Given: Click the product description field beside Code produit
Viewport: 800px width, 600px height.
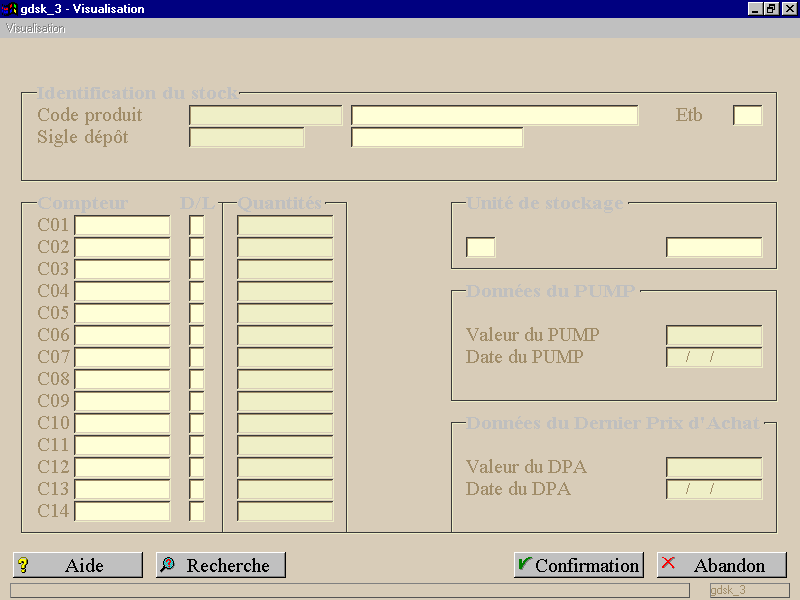Looking at the screenshot, I should coord(494,115).
